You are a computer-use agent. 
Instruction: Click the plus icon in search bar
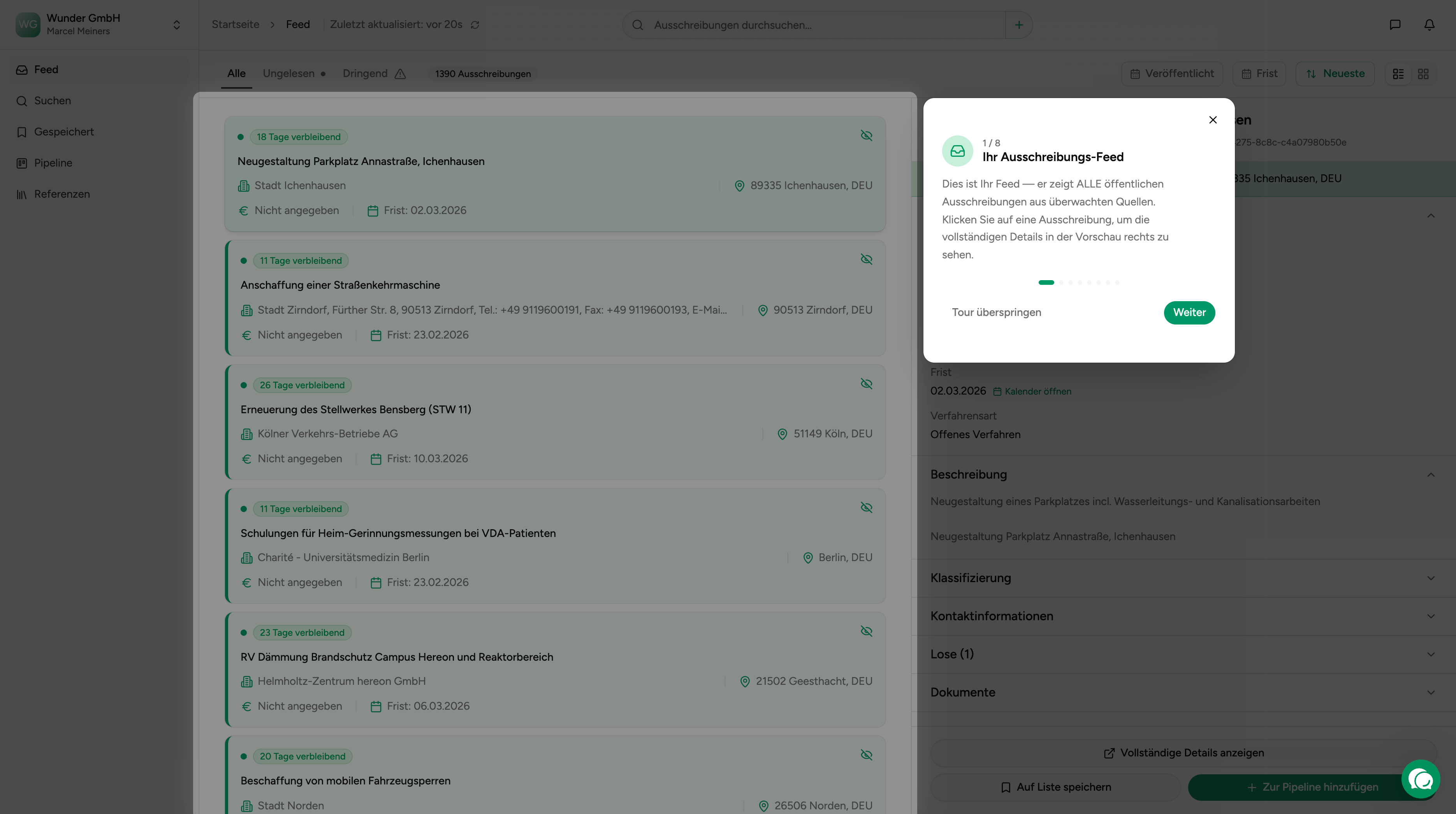1018,25
